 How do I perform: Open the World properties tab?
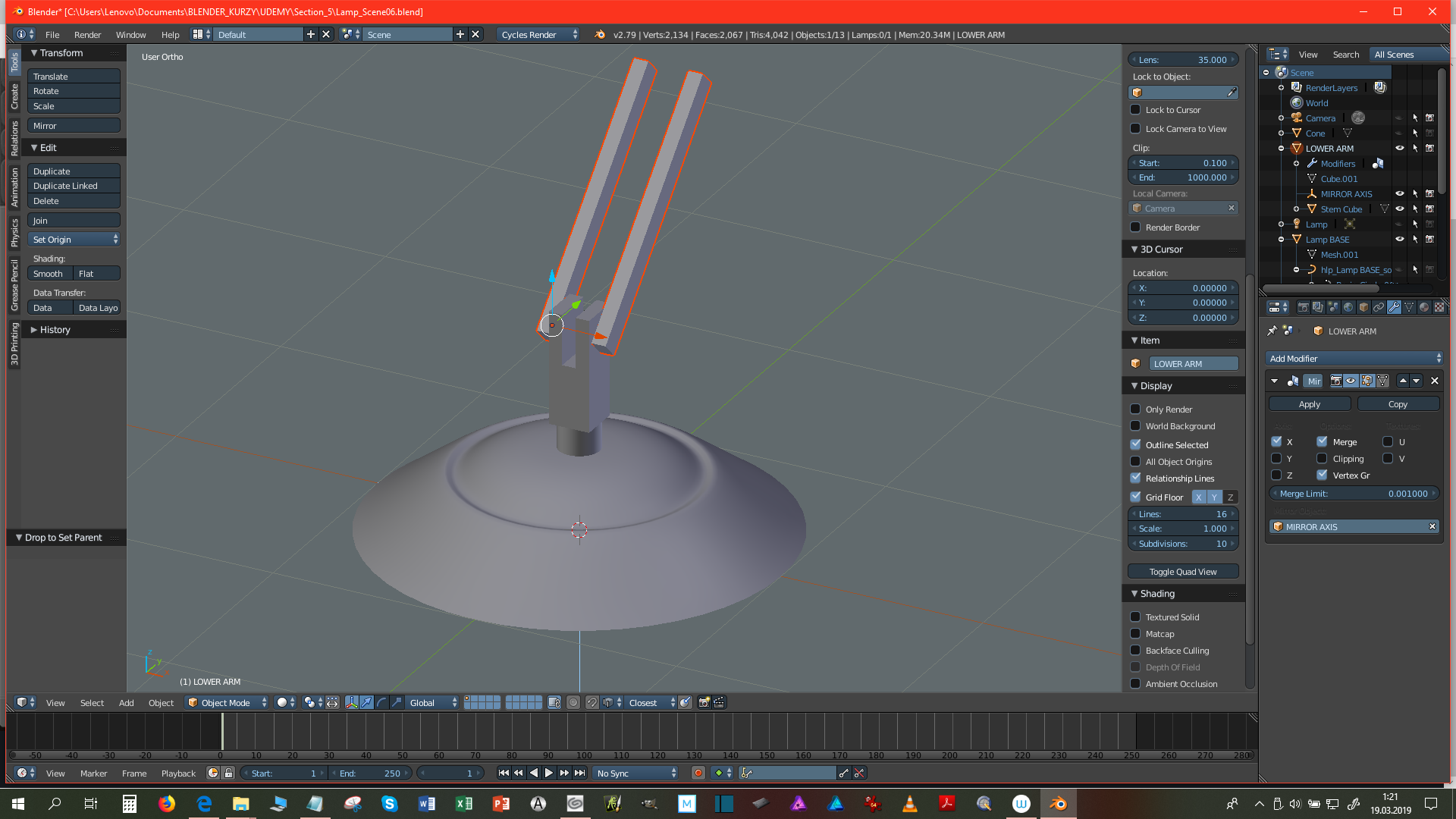point(1348,307)
